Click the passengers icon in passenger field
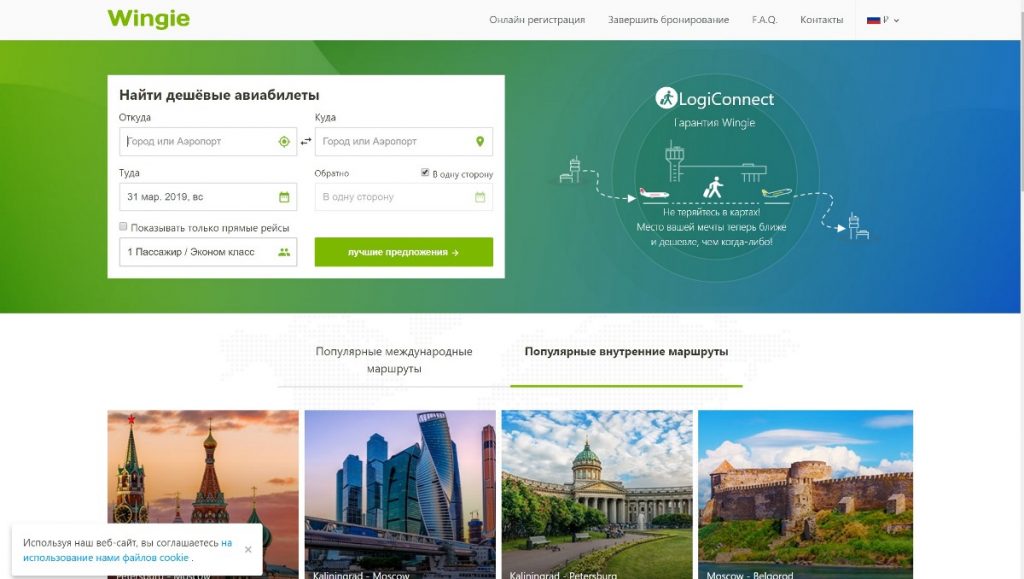 [x=284, y=252]
